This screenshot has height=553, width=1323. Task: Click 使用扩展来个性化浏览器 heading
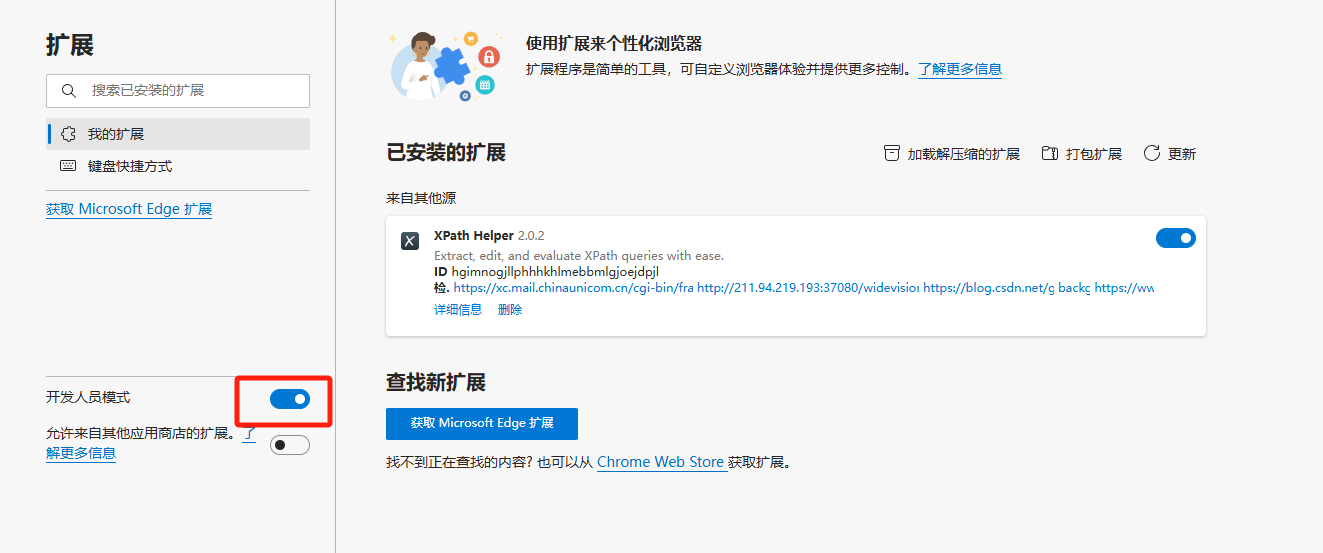click(x=614, y=44)
